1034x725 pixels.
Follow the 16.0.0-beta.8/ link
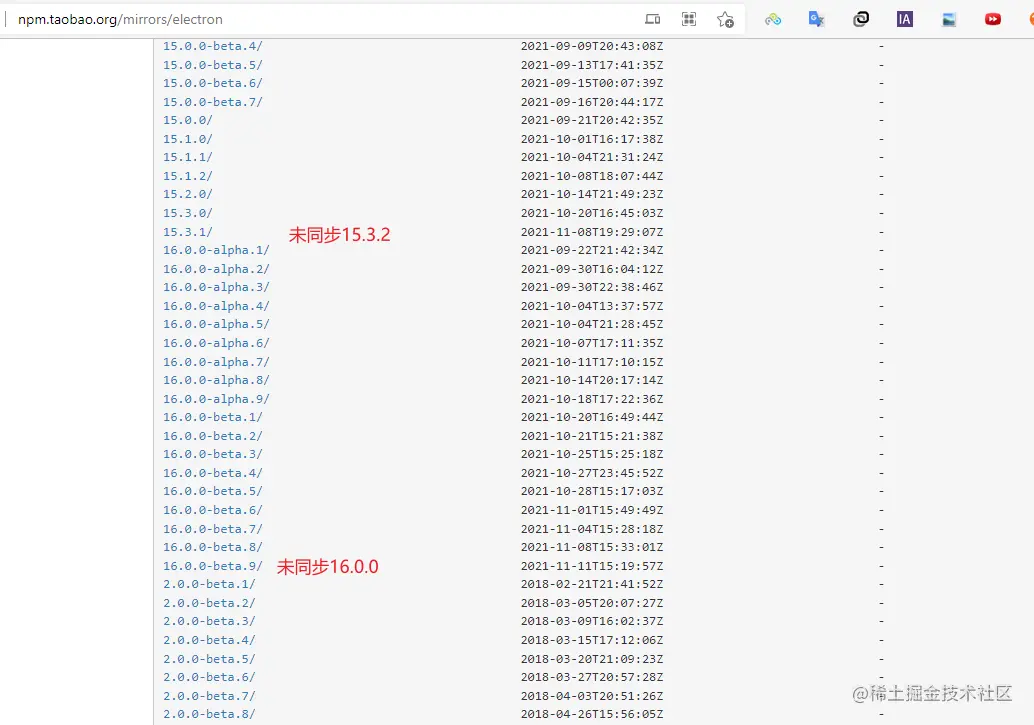pyautogui.click(x=212, y=547)
